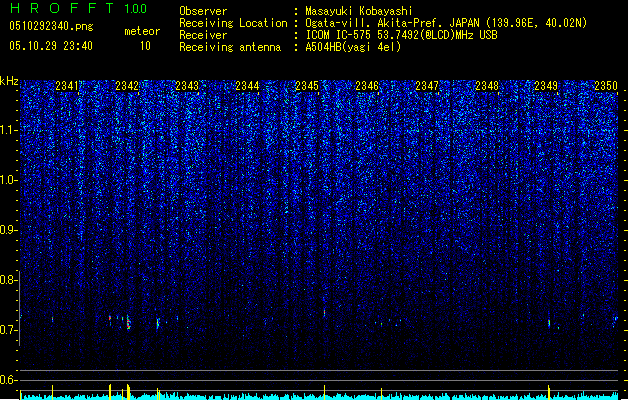Viewport: 629px width, 400px height.
Task: Click the Receiving Location label
Action: 233,23
